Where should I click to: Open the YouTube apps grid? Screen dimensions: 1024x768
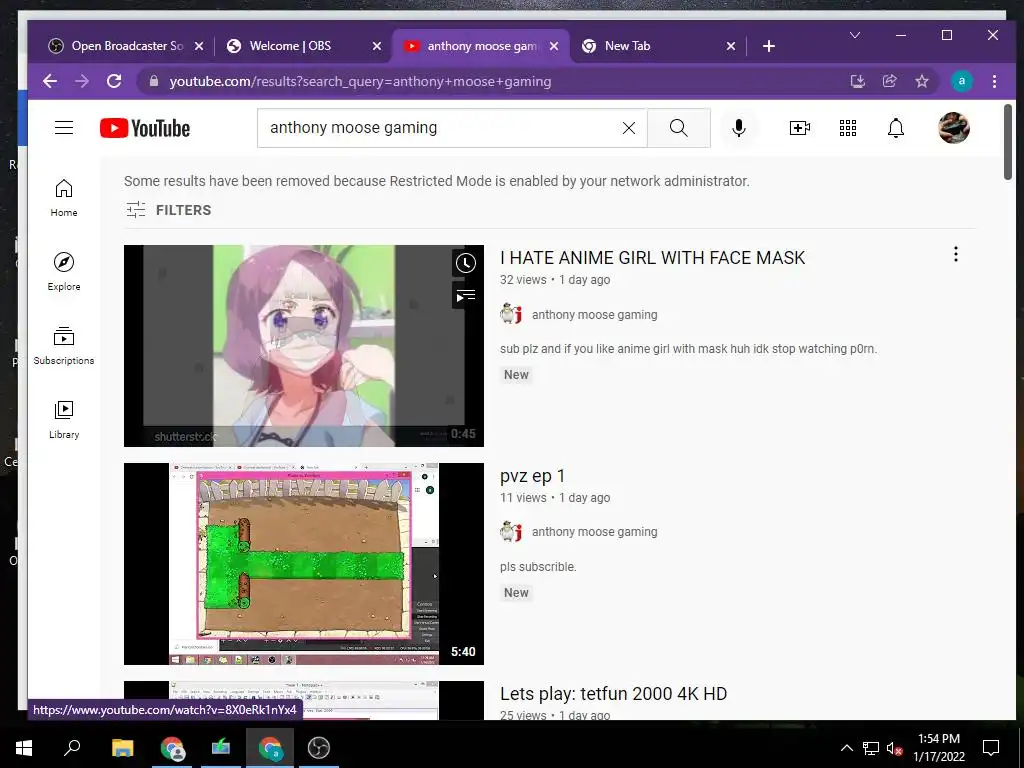(x=848, y=128)
